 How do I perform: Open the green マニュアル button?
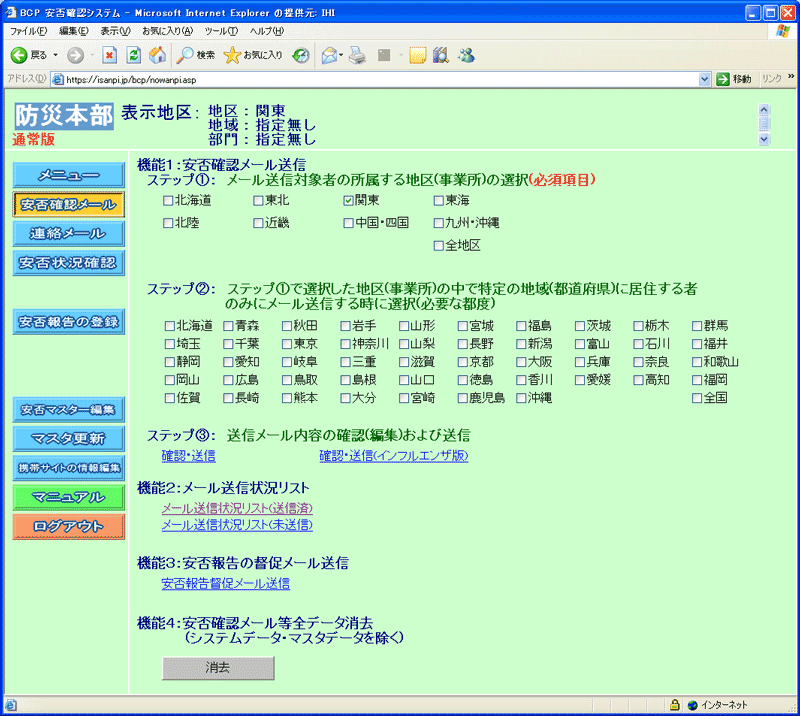(x=69, y=498)
